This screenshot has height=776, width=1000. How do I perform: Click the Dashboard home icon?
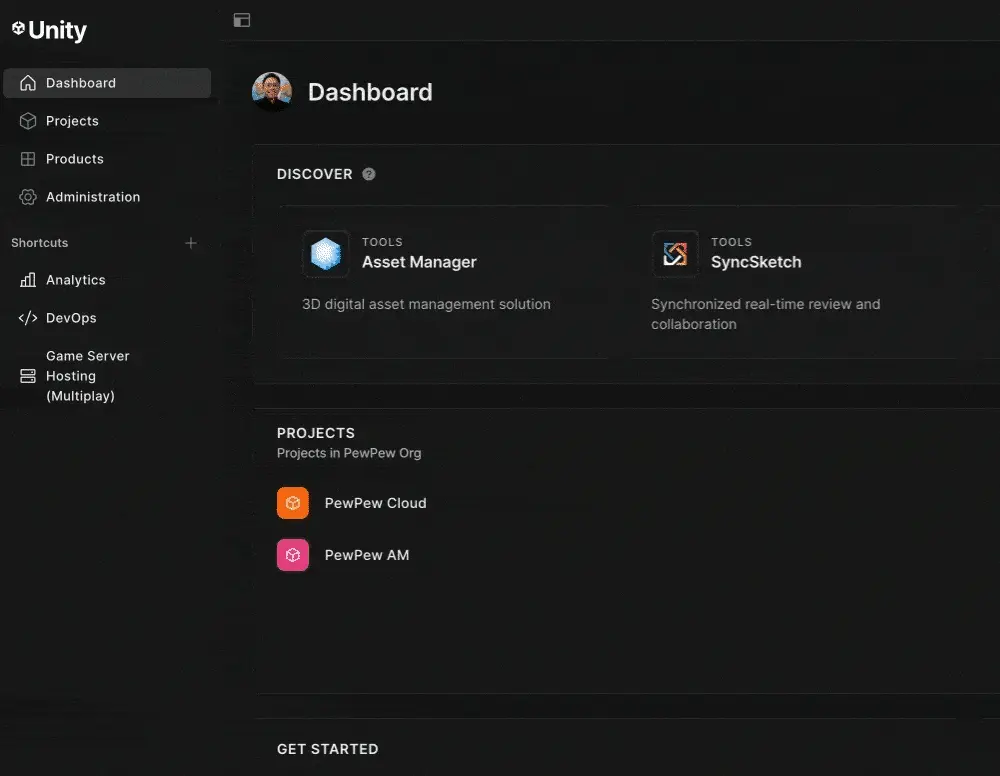tap(27, 82)
